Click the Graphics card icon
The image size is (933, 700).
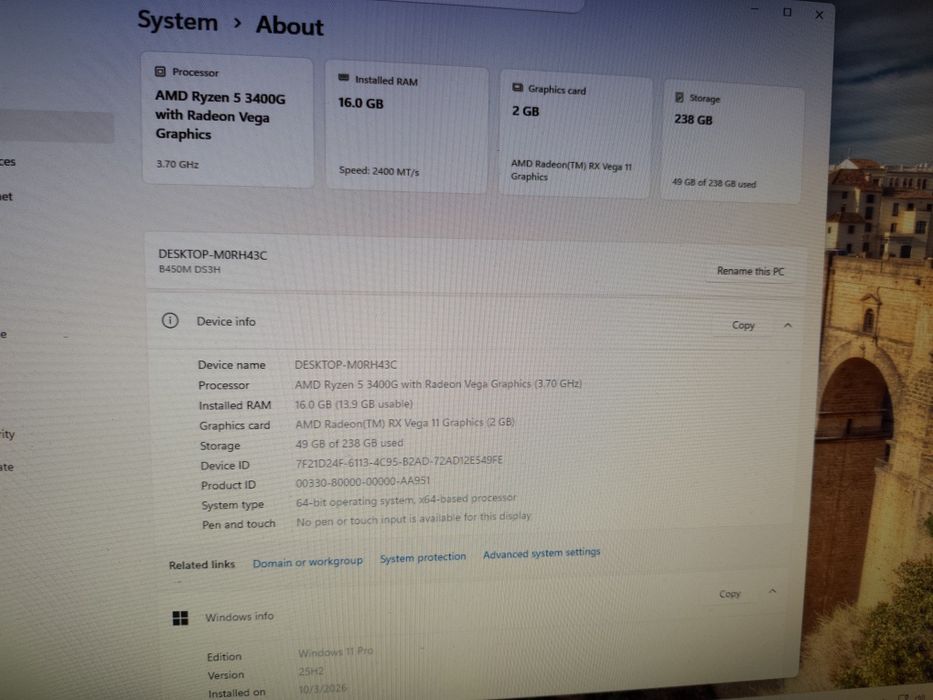[517, 88]
